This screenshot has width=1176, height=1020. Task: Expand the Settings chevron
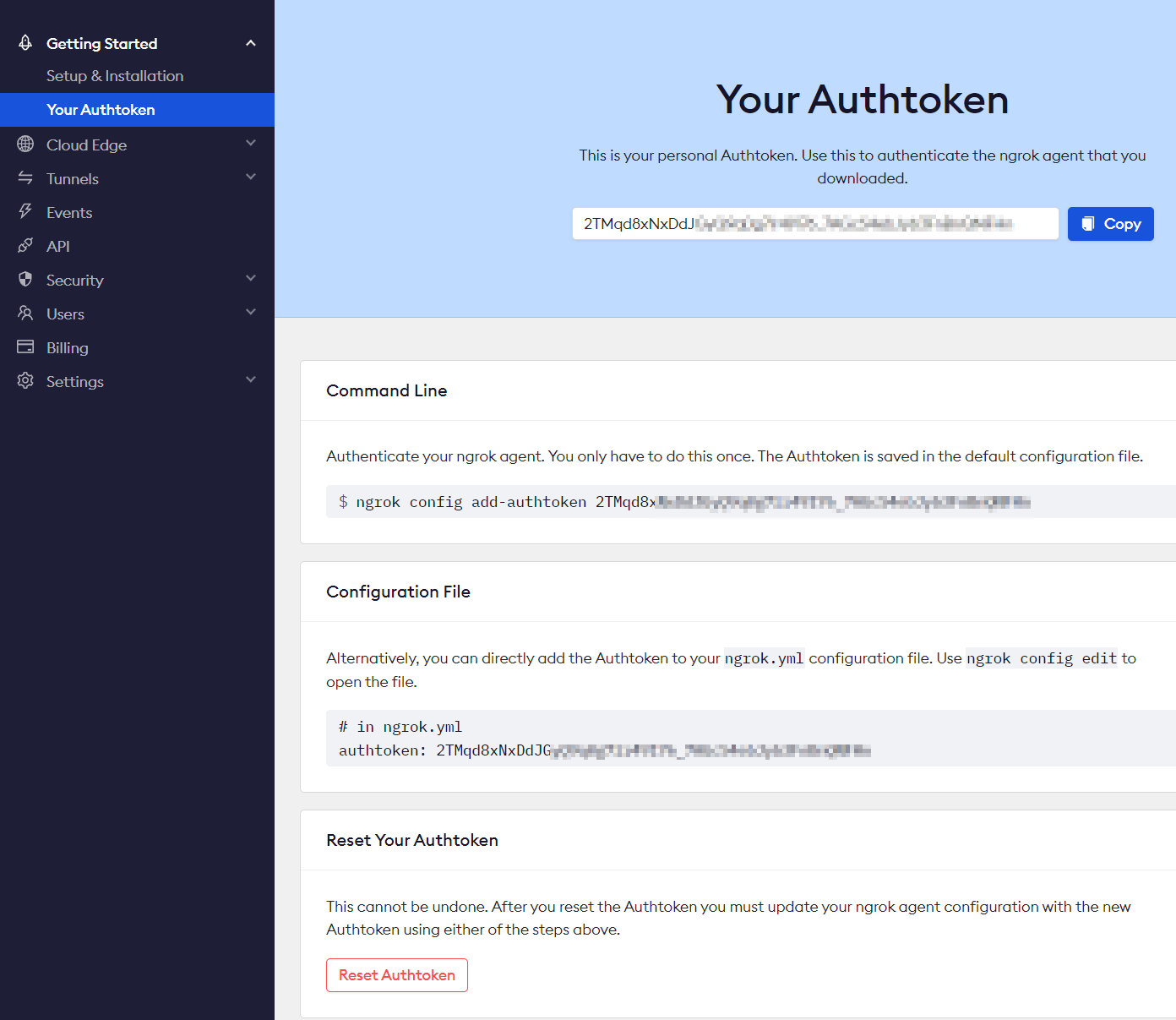251,380
